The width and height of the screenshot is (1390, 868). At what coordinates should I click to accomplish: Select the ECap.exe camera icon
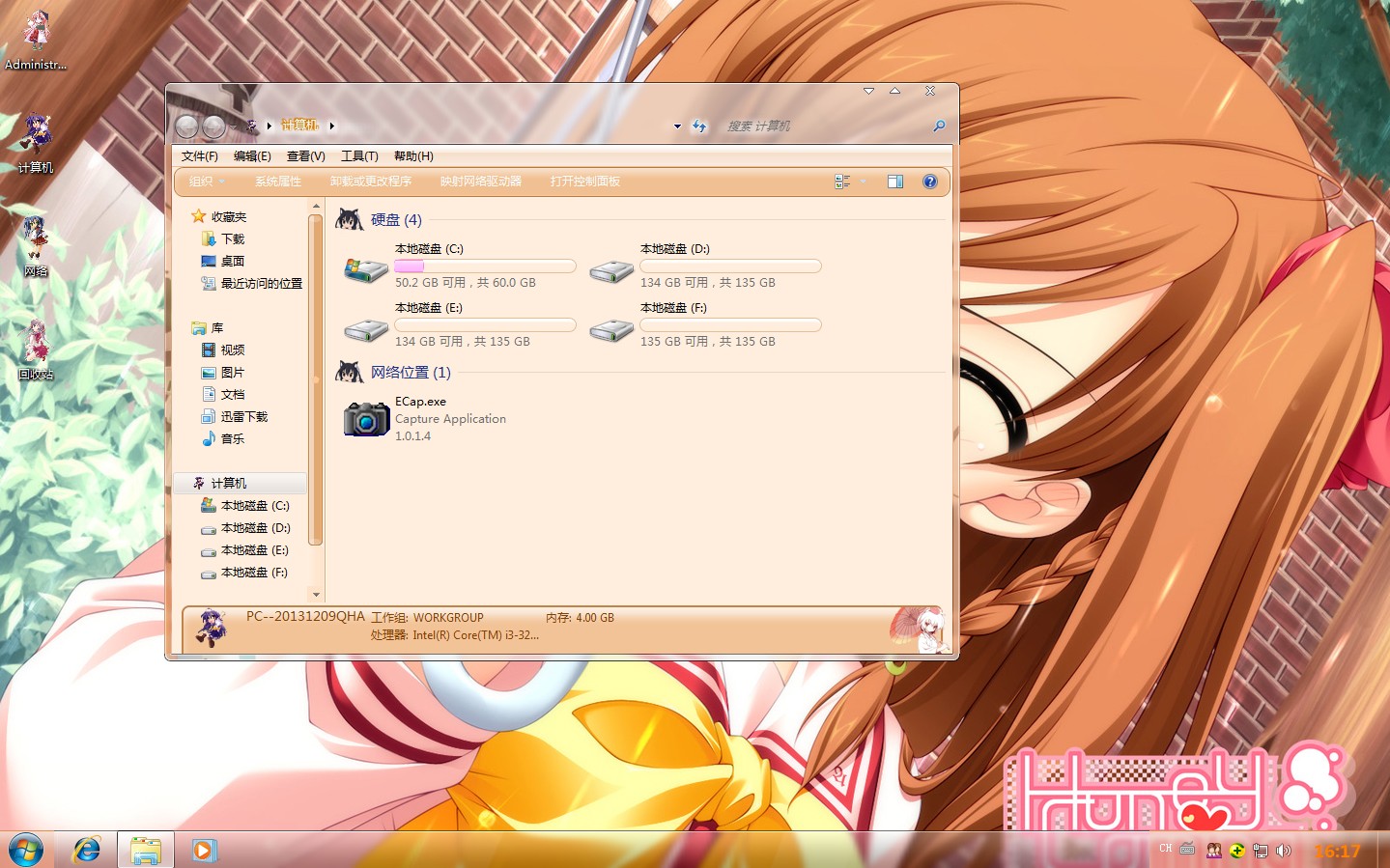(366, 419)
